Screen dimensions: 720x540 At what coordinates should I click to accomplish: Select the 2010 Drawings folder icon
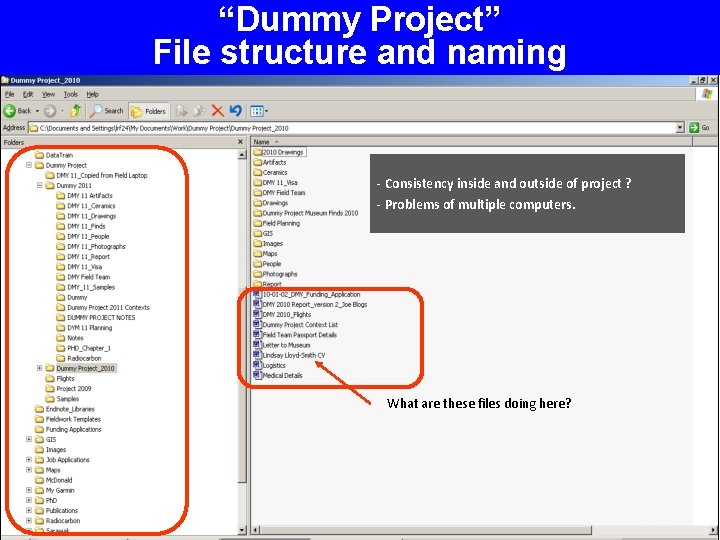pyautogui.click(x=258, y=152)
